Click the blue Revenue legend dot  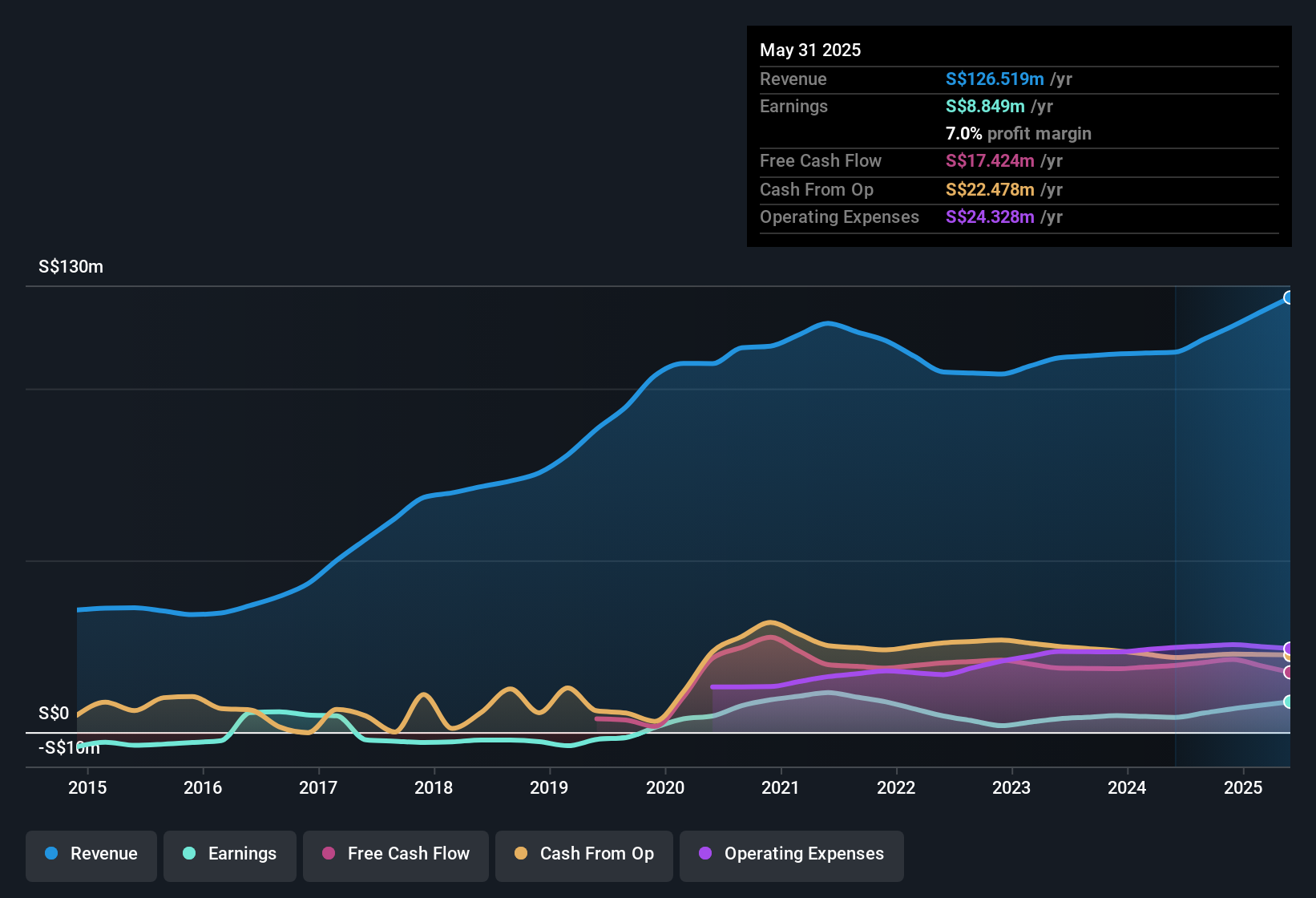coord(51,853)
